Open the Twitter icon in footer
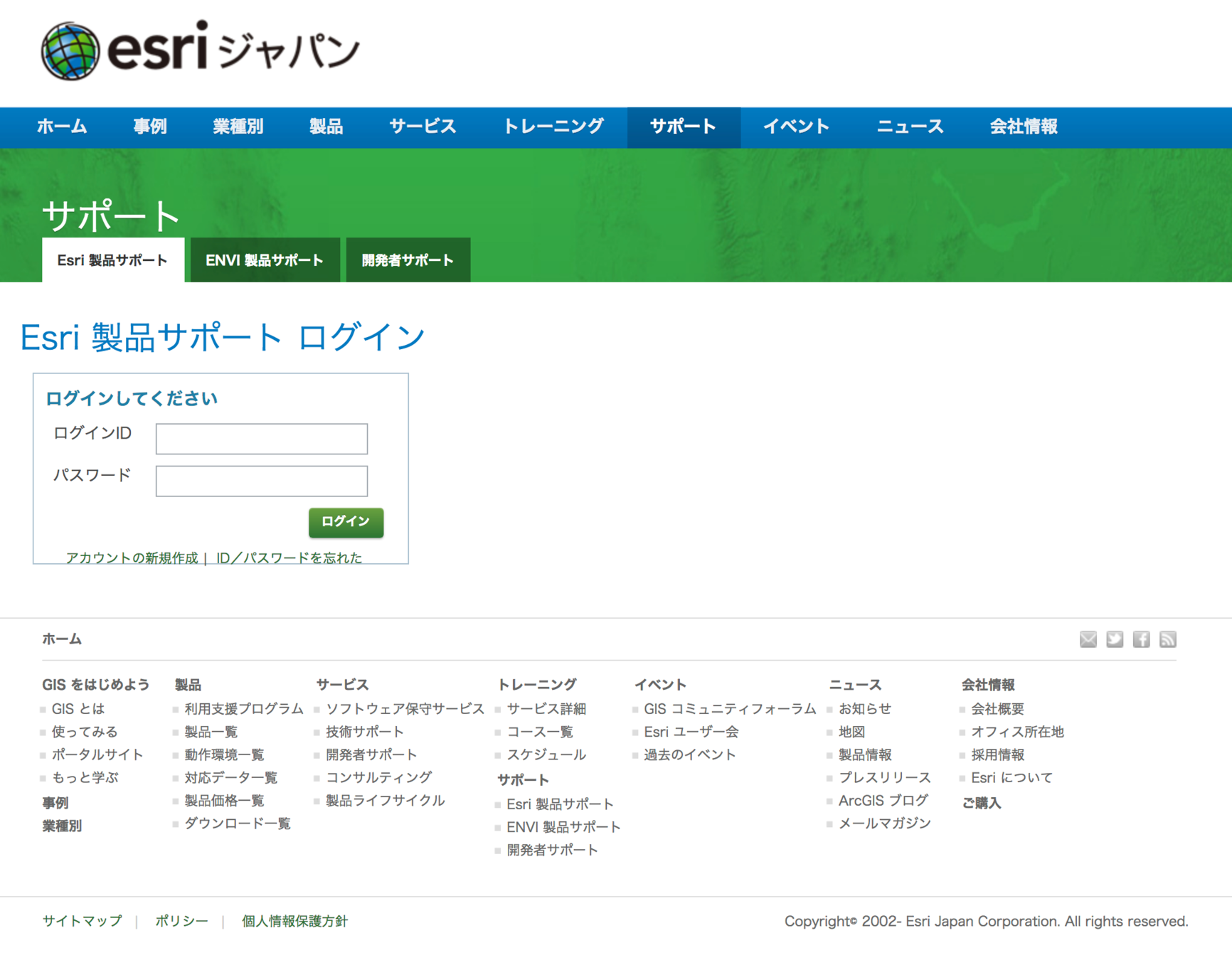The width and height of the screenshot is (1232, 960). [1115, 639]
